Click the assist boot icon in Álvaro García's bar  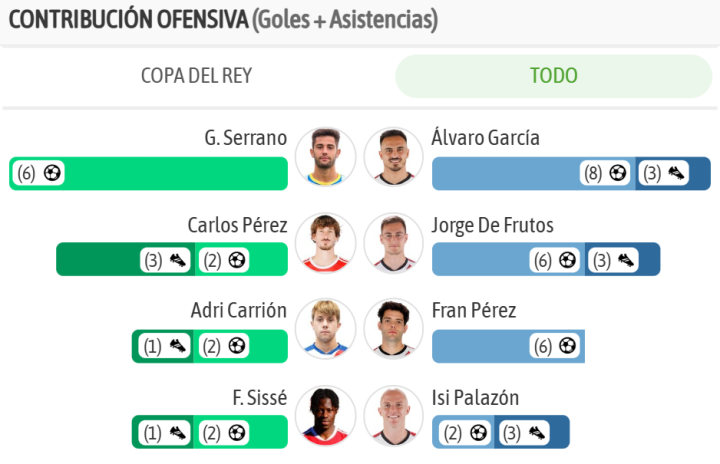677,173
